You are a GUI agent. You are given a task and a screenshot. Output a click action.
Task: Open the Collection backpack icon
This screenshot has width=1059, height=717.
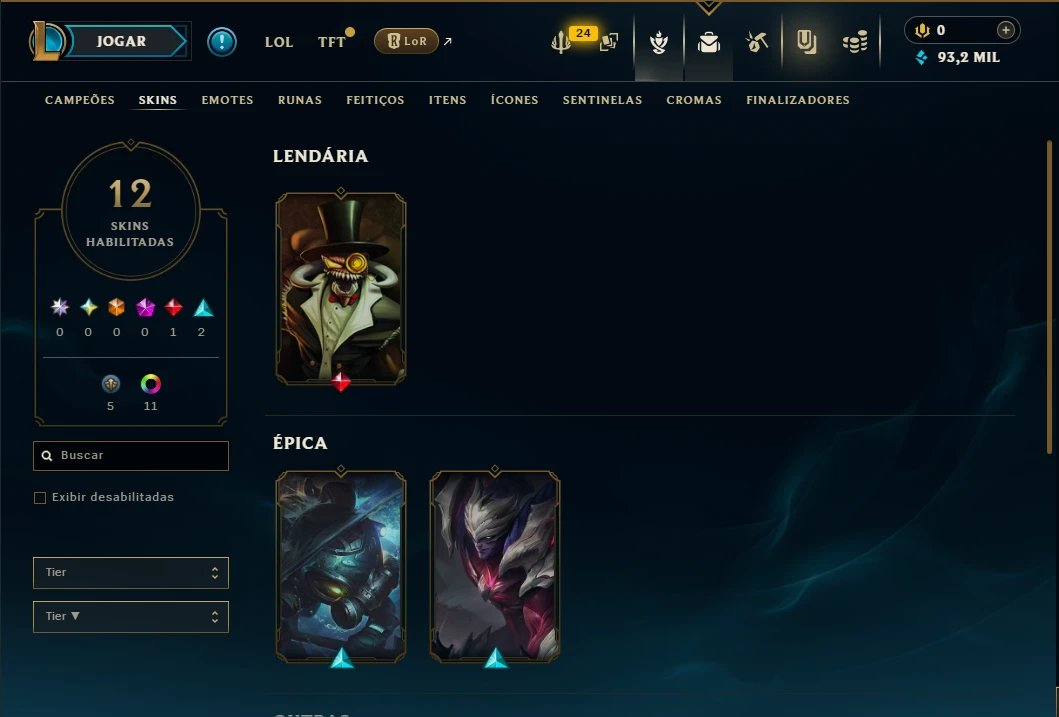click(x=708, y=43)
